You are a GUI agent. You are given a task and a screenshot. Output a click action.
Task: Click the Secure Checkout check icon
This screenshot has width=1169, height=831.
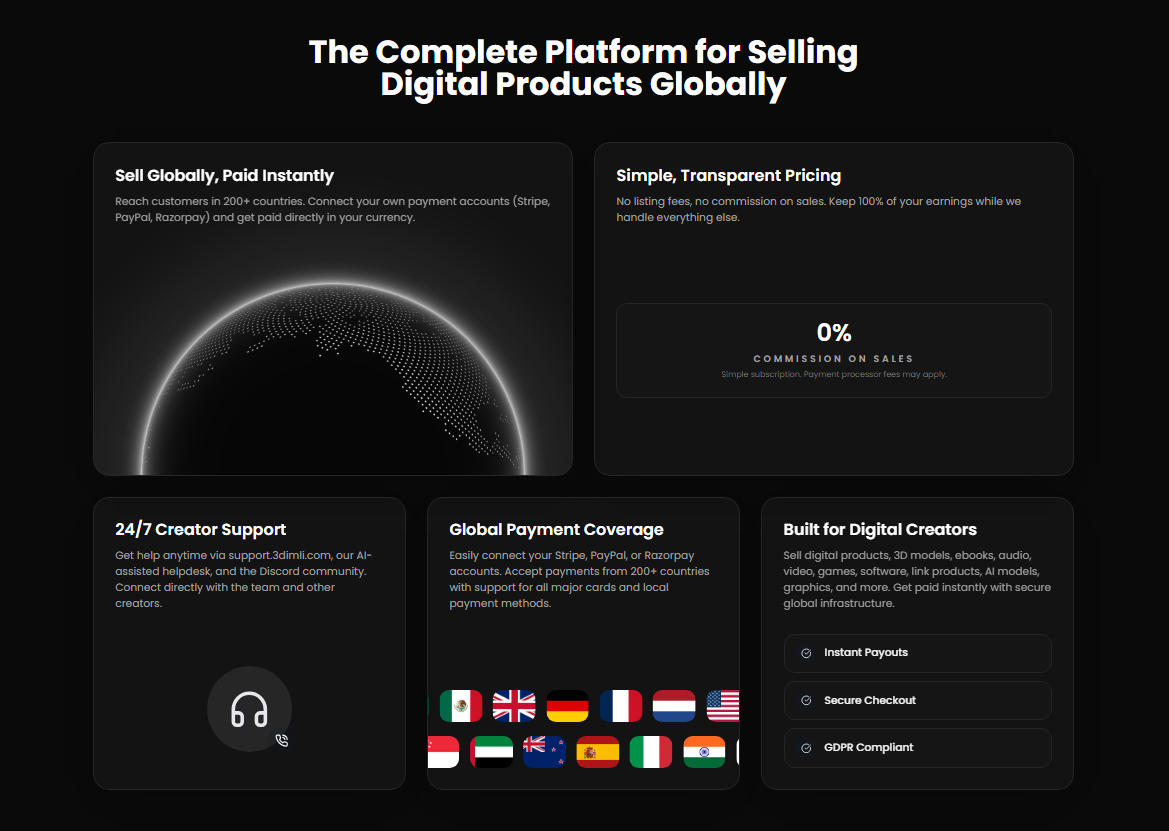[x=806, y=701]
